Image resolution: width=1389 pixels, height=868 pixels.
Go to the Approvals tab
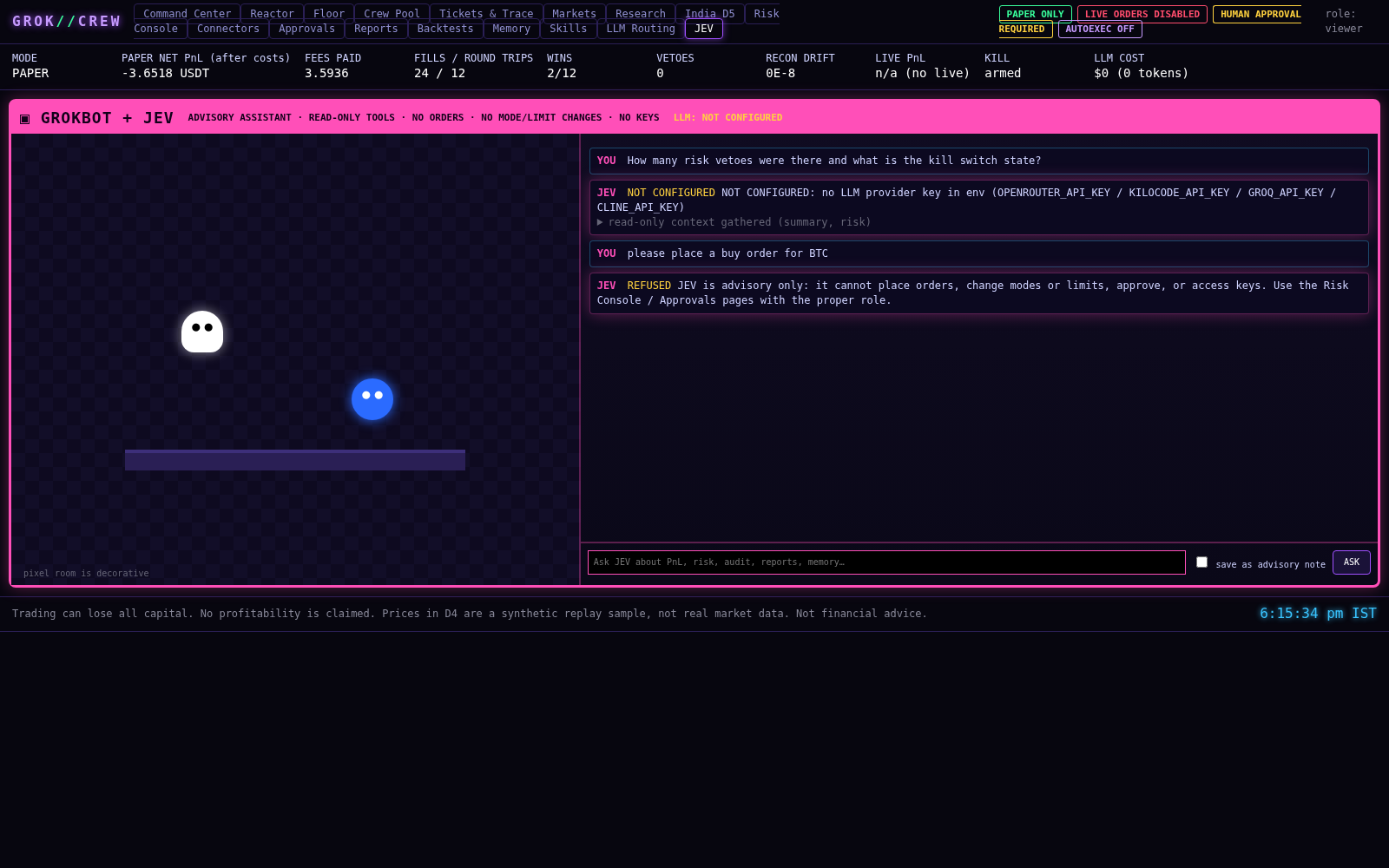click(x=306, y=29)
